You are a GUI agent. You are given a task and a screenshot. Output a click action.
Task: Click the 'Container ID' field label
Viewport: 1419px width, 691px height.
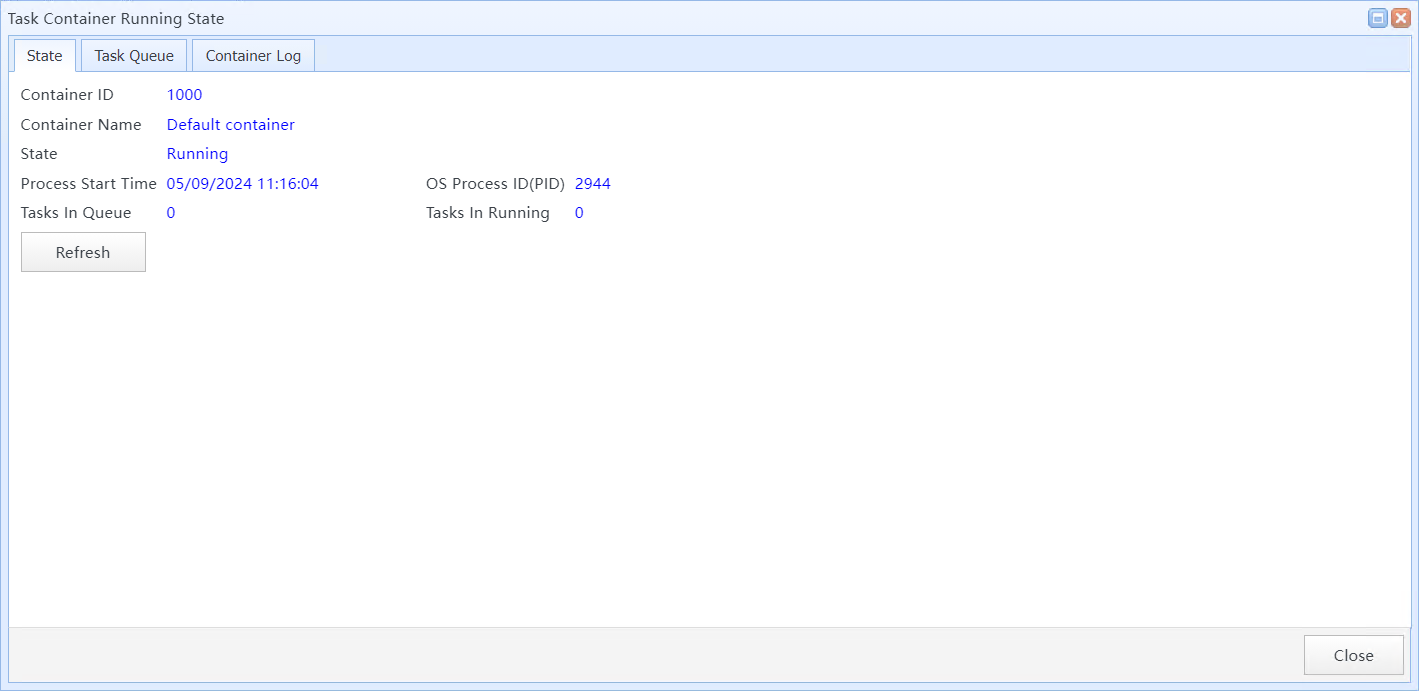pyautogui.click(x=67, y=95)
